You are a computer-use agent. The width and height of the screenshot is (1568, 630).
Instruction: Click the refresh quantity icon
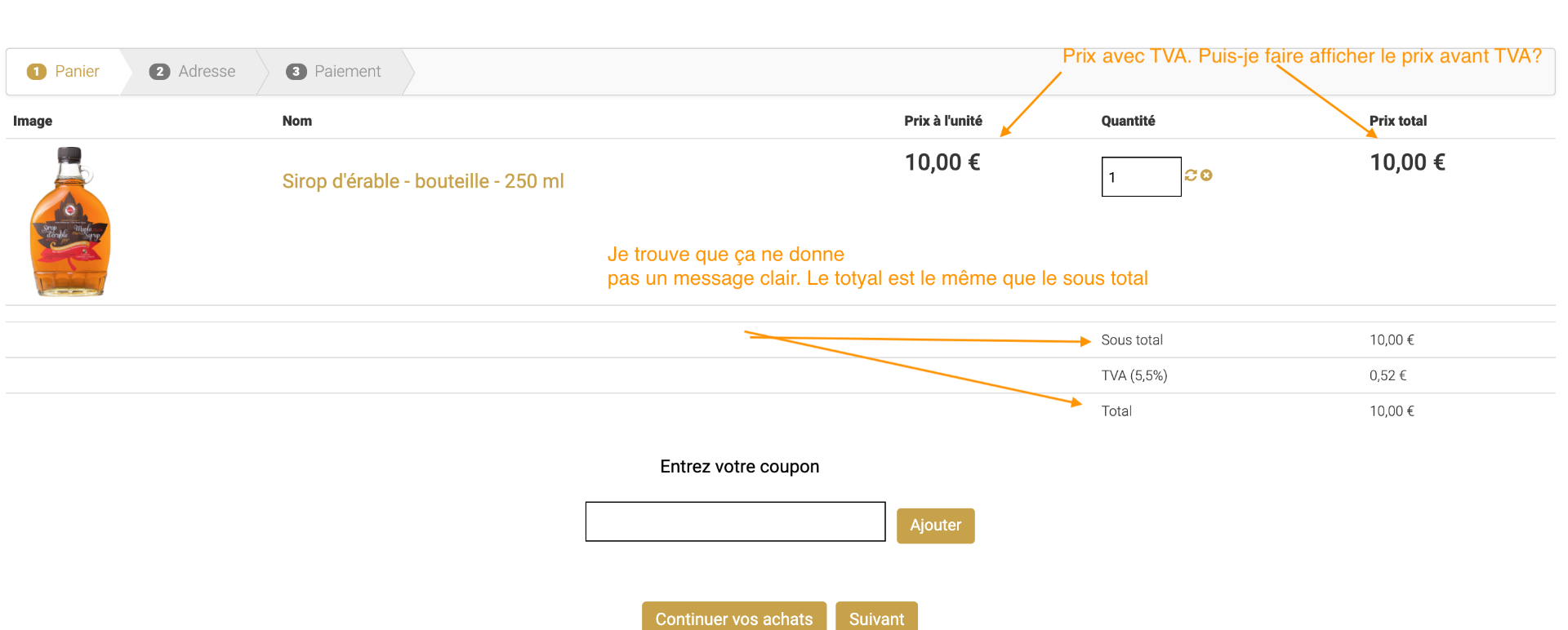(1191, 175)
